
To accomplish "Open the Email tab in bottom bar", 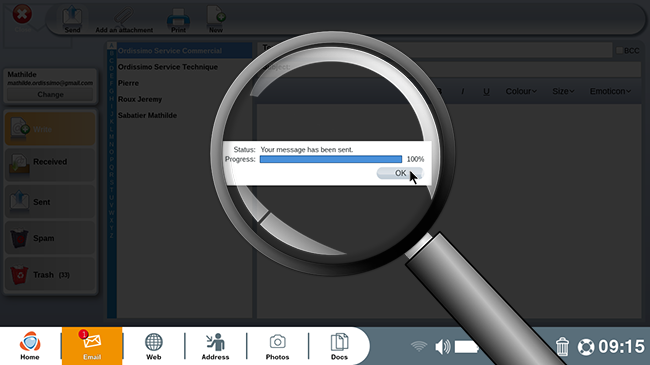I will coord(92,346).
